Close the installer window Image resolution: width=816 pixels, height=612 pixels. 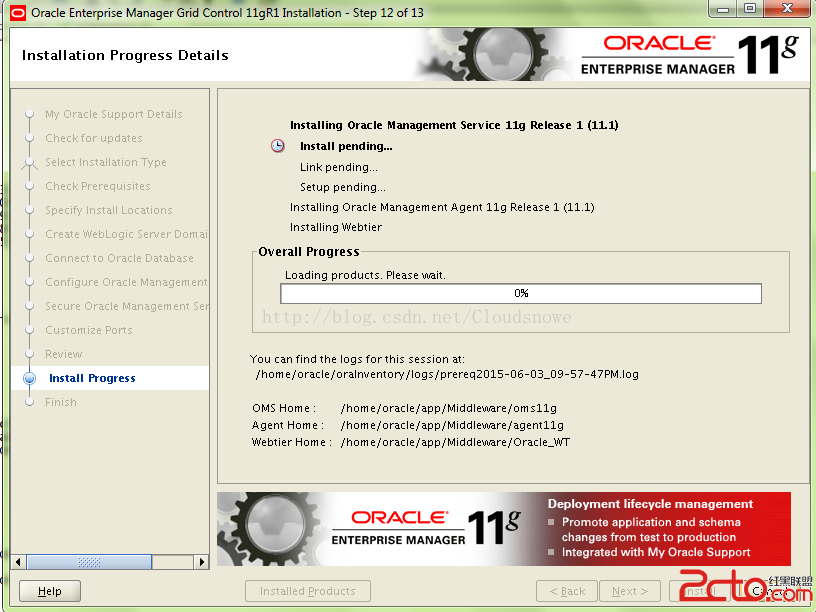787,8
